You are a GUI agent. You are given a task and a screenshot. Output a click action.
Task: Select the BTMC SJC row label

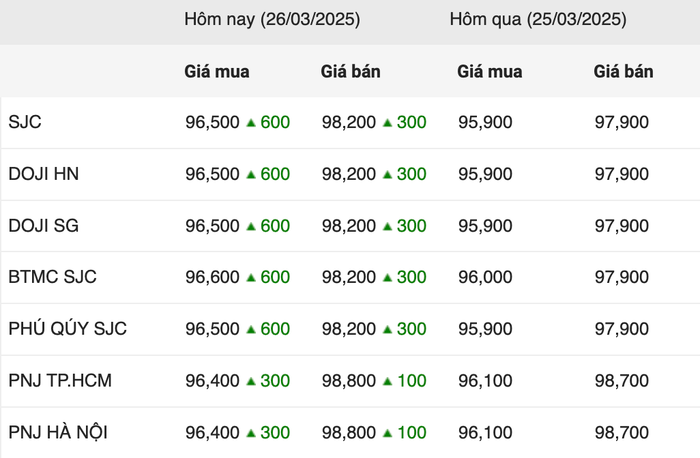[52, 277]
